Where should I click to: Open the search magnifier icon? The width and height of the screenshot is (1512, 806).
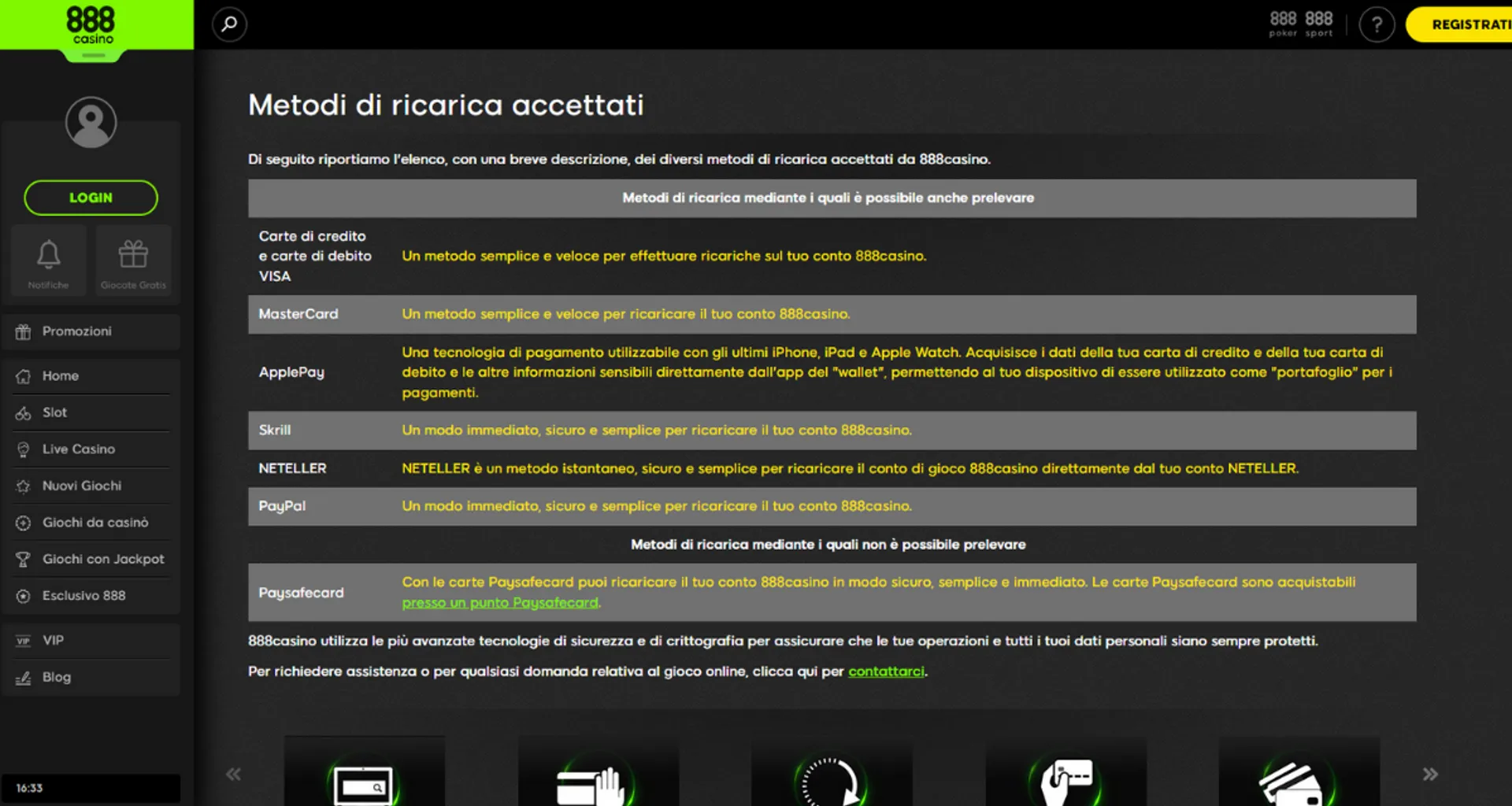tap(229, 24)
